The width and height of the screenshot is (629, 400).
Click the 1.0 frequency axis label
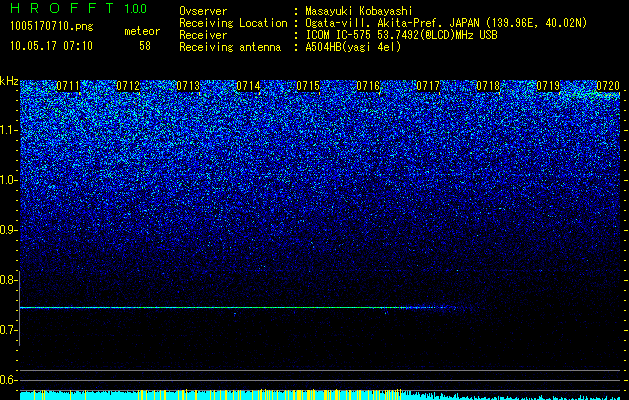(x=8, y=181)
